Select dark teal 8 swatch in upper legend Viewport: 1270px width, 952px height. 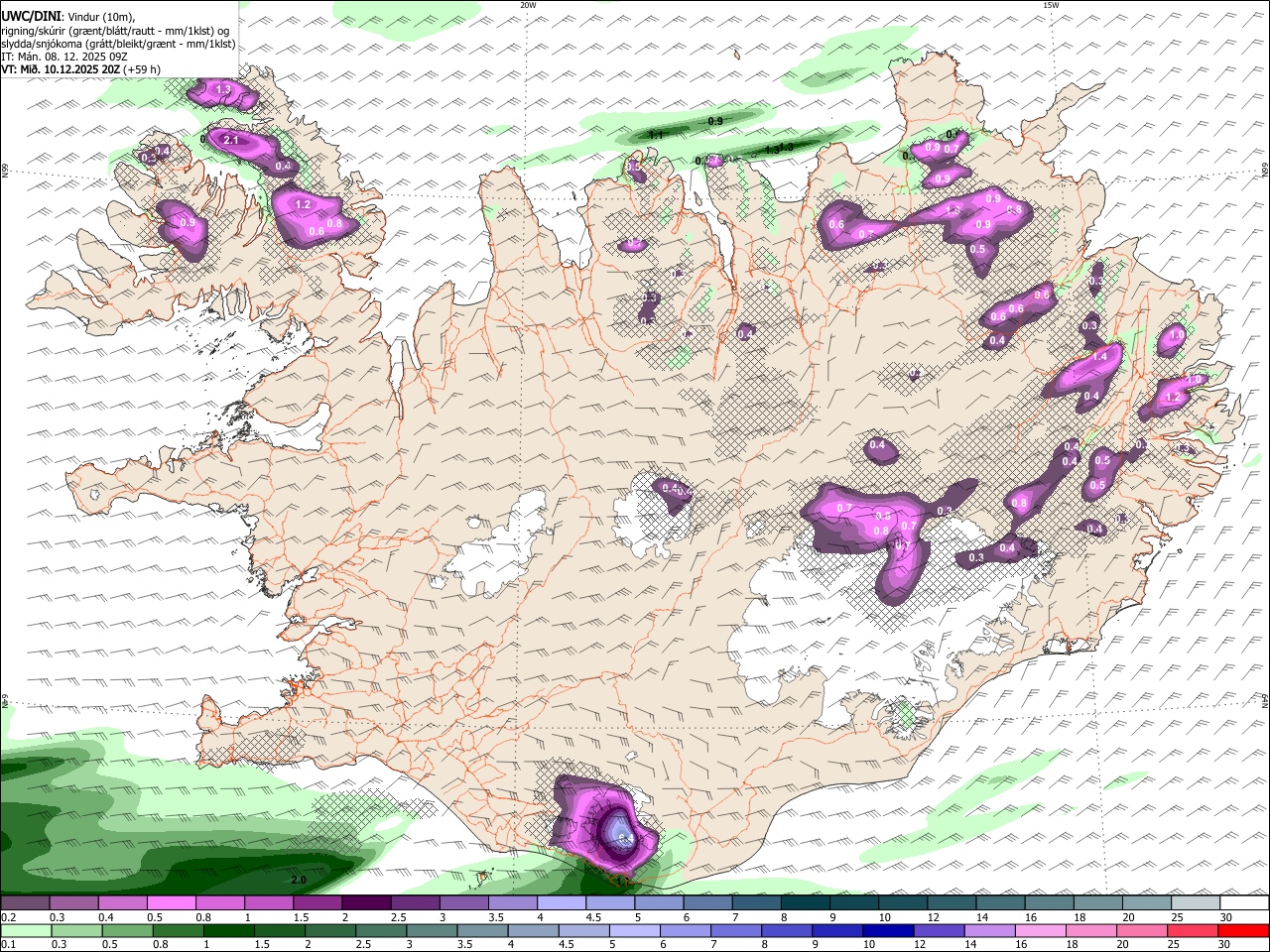click(x=806, y=903)
